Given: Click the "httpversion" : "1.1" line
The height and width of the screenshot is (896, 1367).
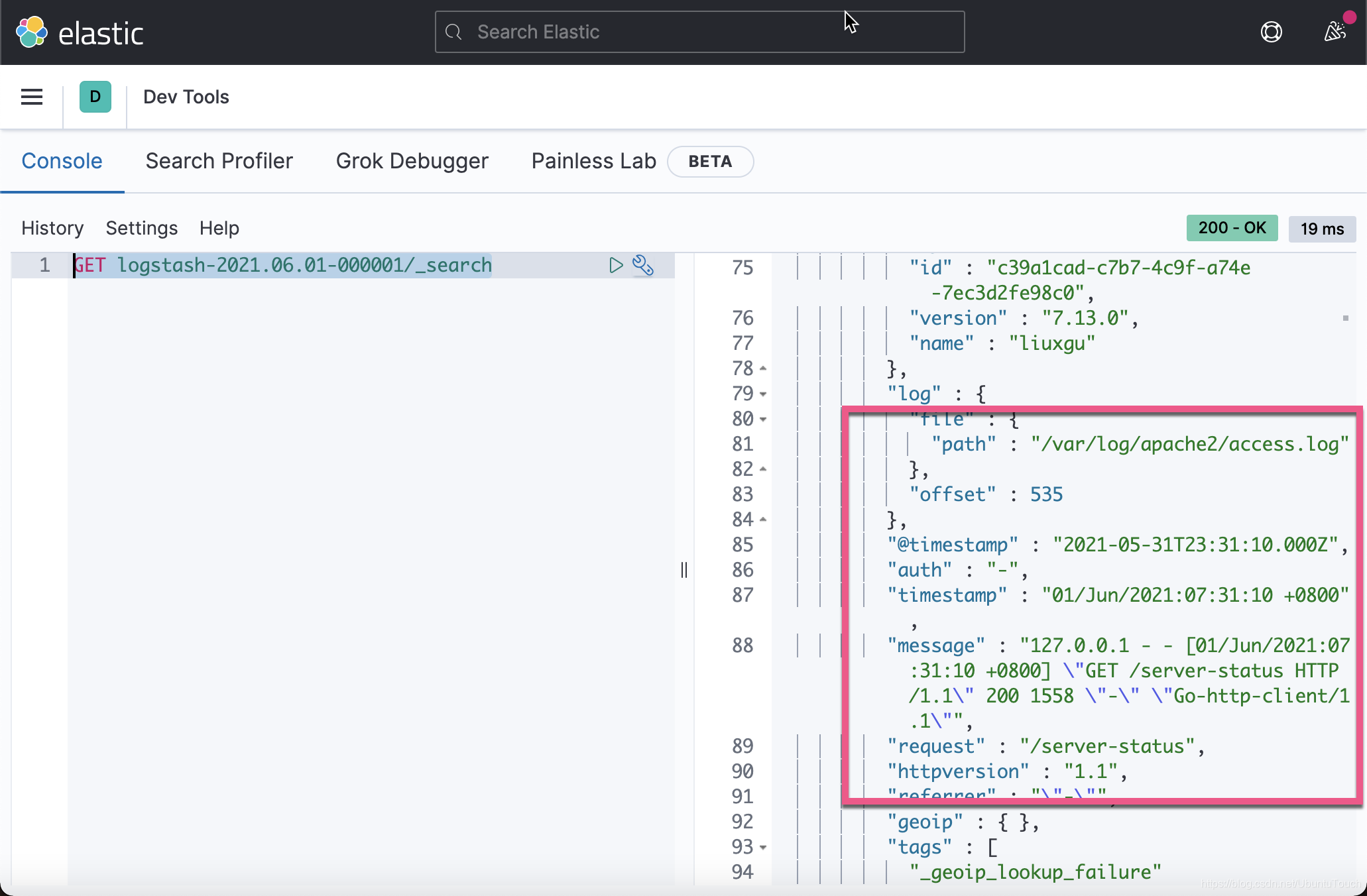Looking at the screenshot, I should (x=1008, y=771).
